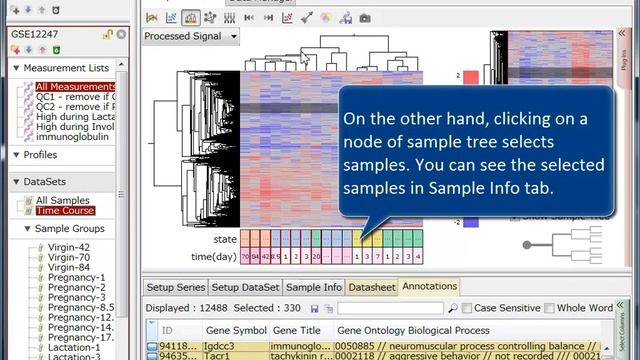Click move down arrow under GSE12247

(29, 50)
